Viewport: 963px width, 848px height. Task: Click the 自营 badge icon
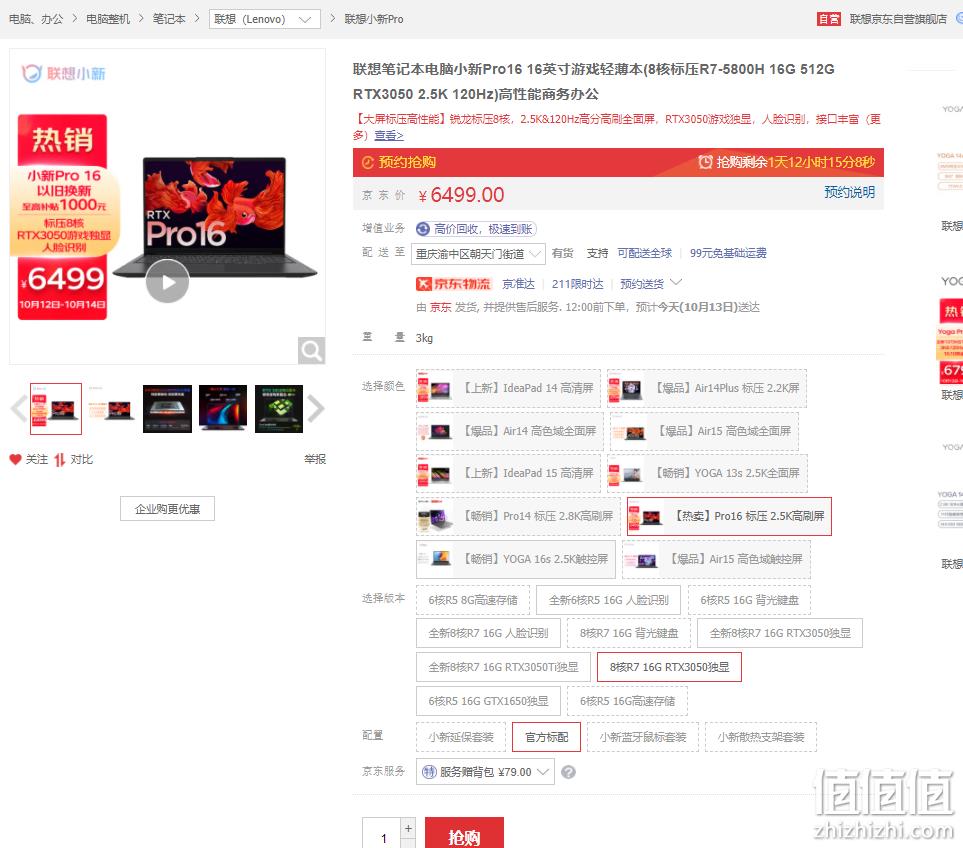[x=828, y=19]
